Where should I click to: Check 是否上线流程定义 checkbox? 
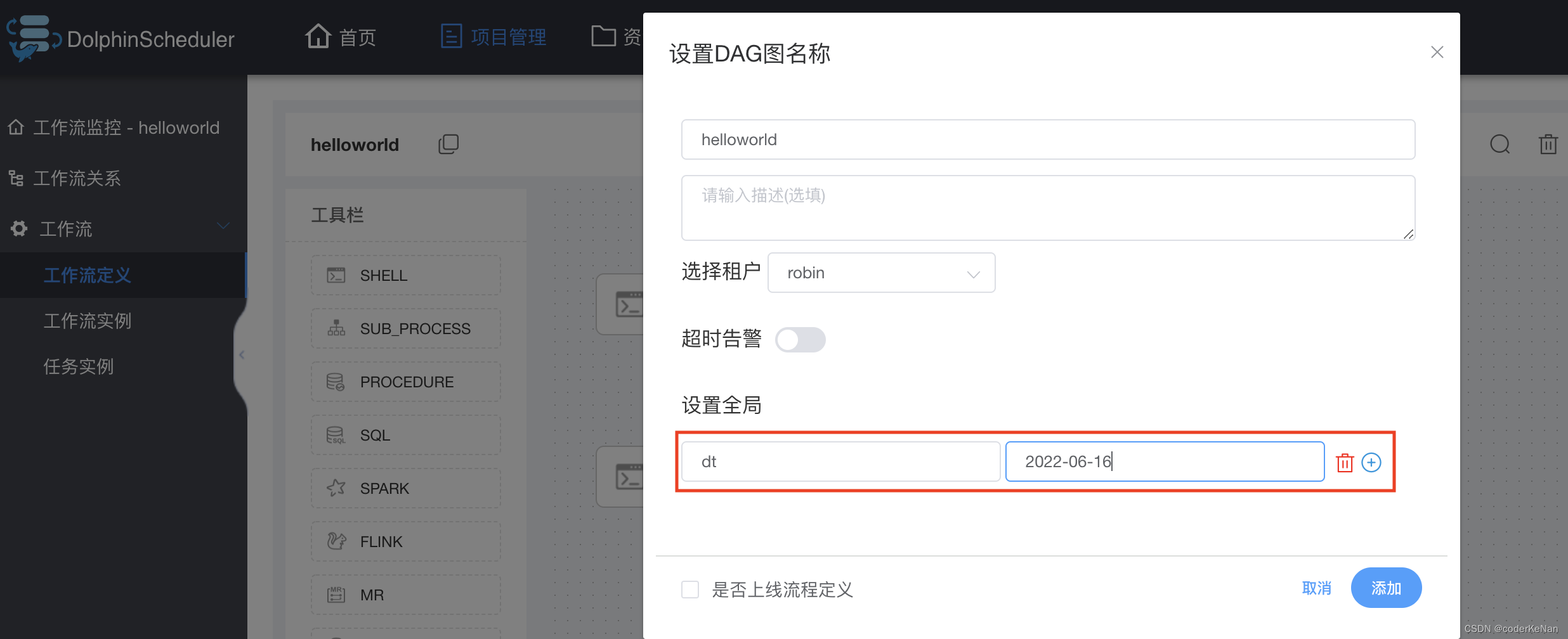click(690, 590)
